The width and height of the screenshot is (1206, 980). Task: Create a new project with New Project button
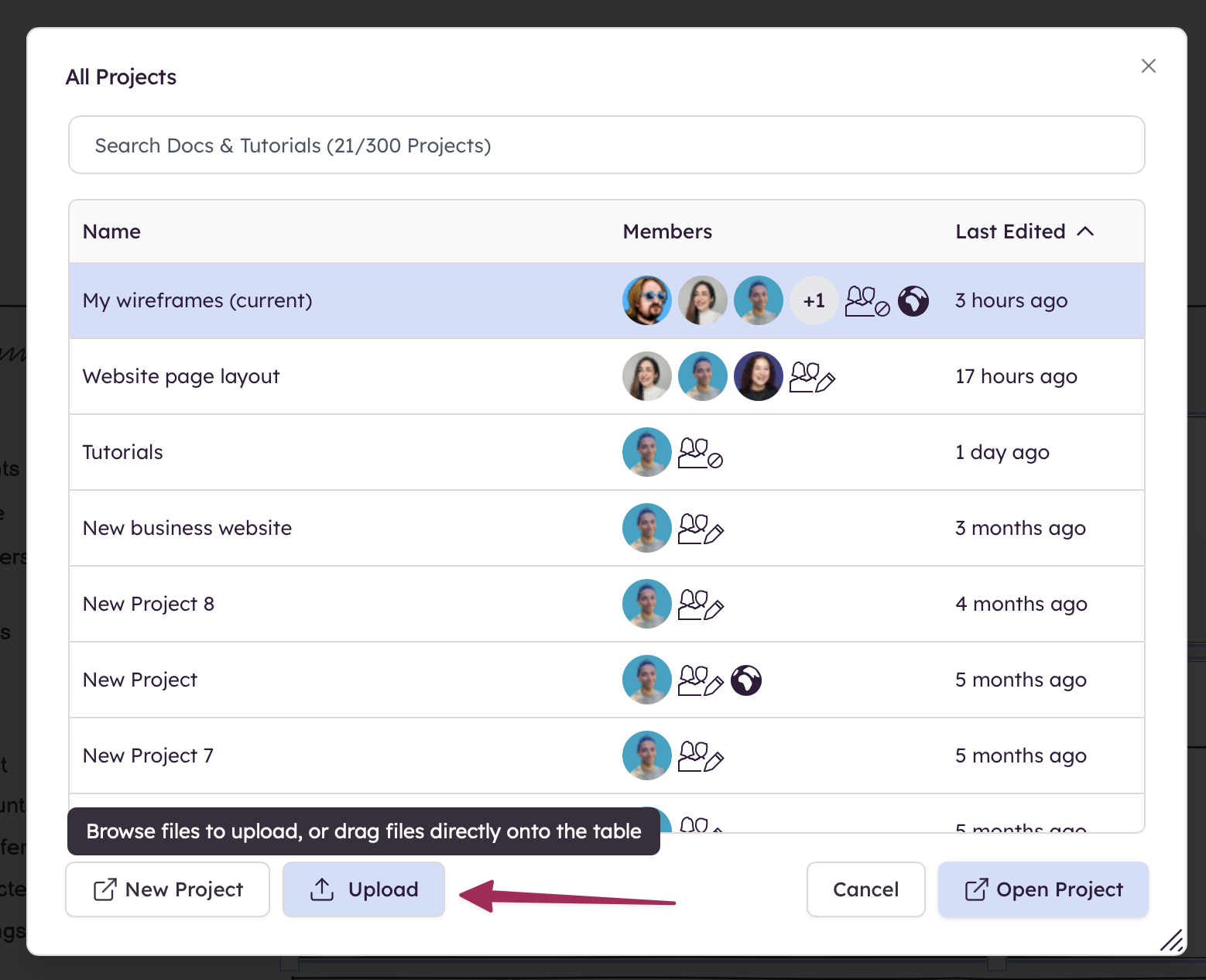[x=167, y=889]
